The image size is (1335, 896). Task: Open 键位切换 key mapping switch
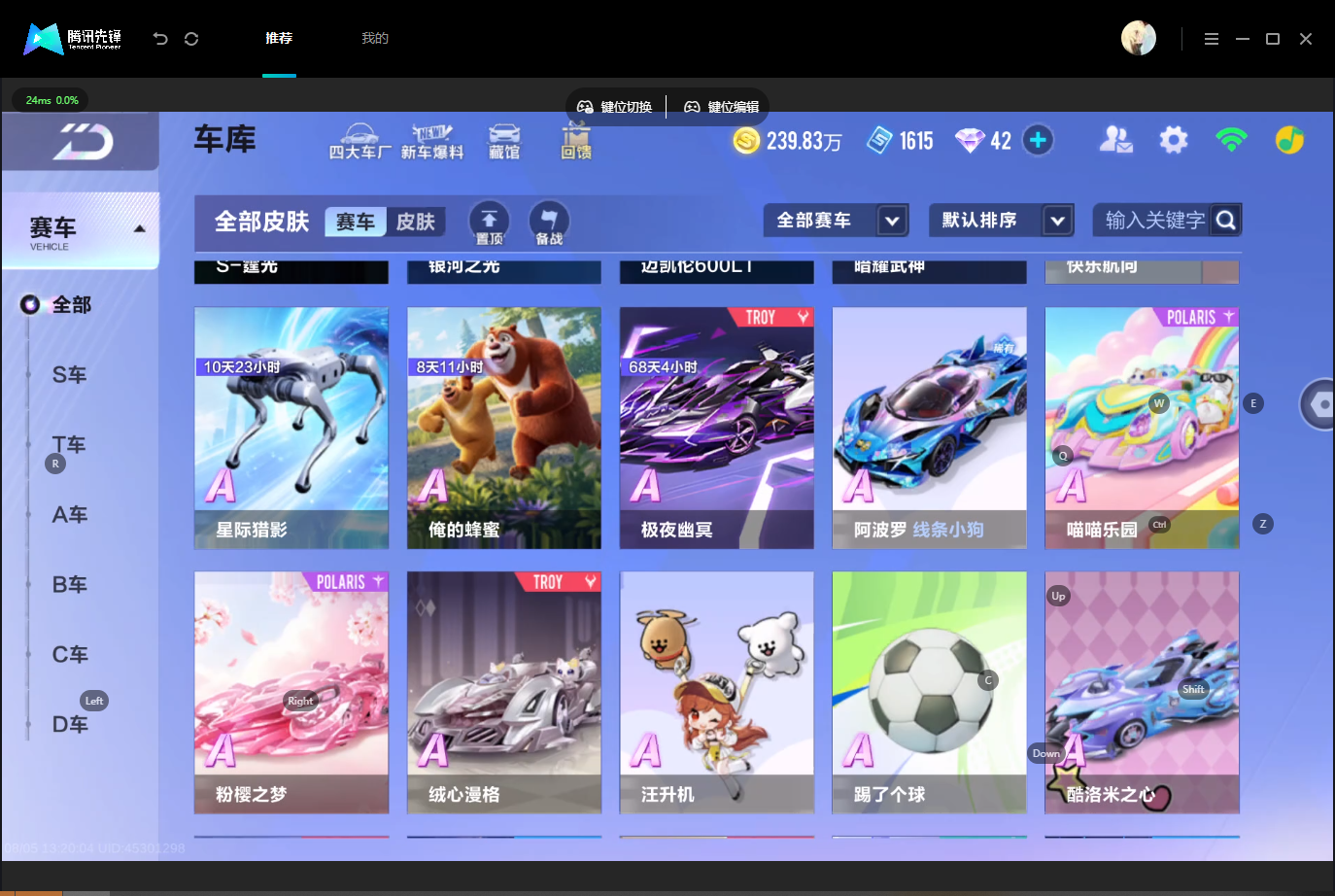click(615, 107)
